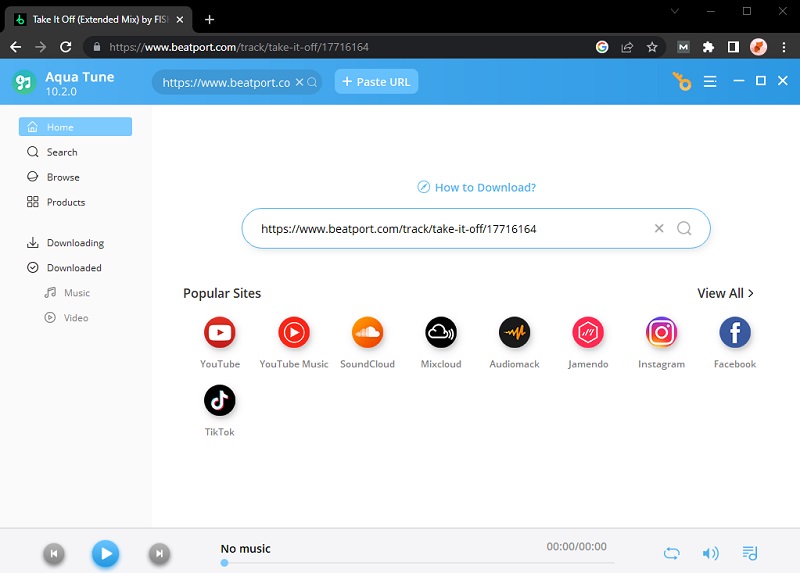Go forward in the browser
This screenshot has height=573, width=800.
click(41, 47)
